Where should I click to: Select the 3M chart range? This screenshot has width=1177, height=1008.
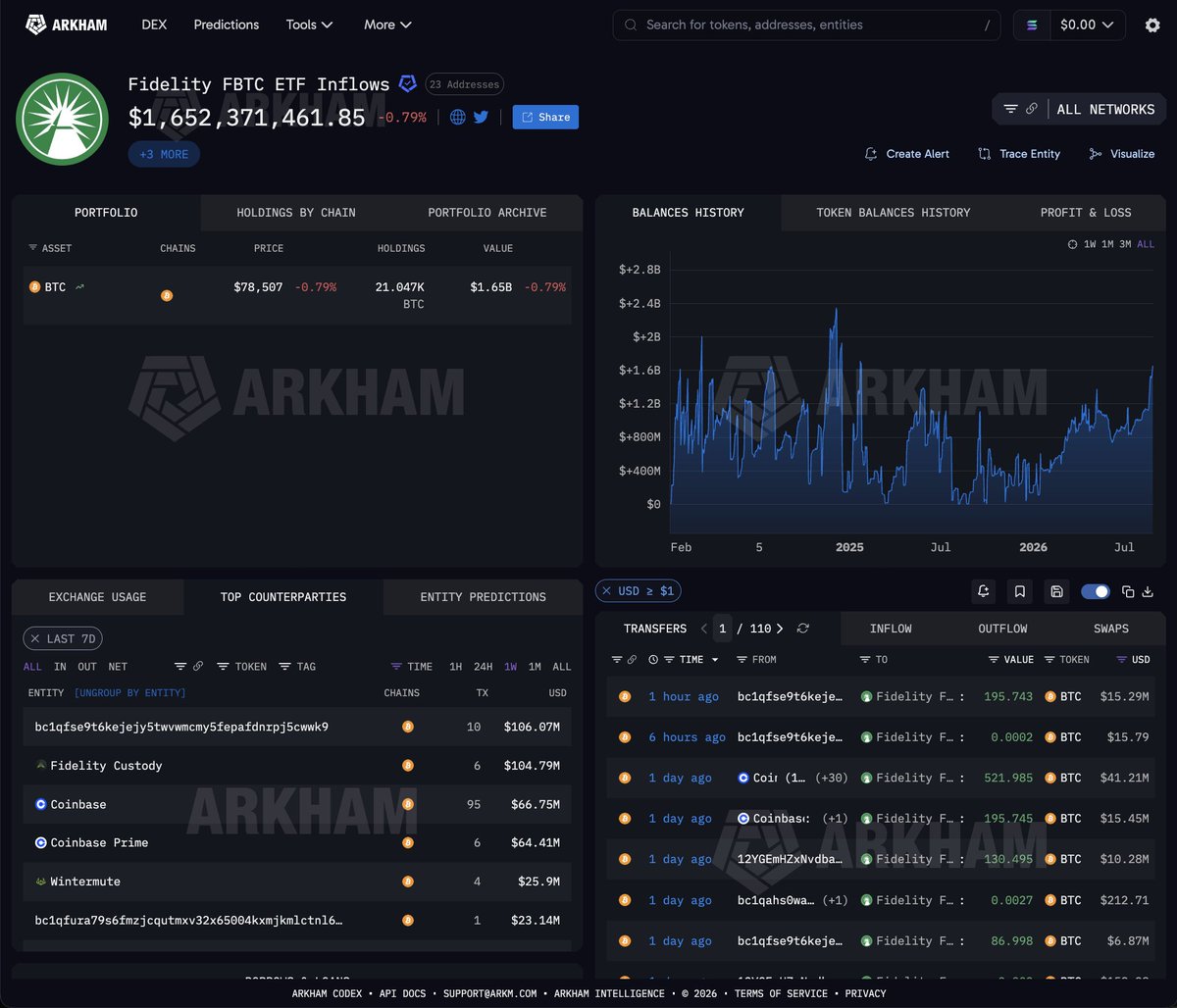pyautogui.click(x=1125, y=244)
